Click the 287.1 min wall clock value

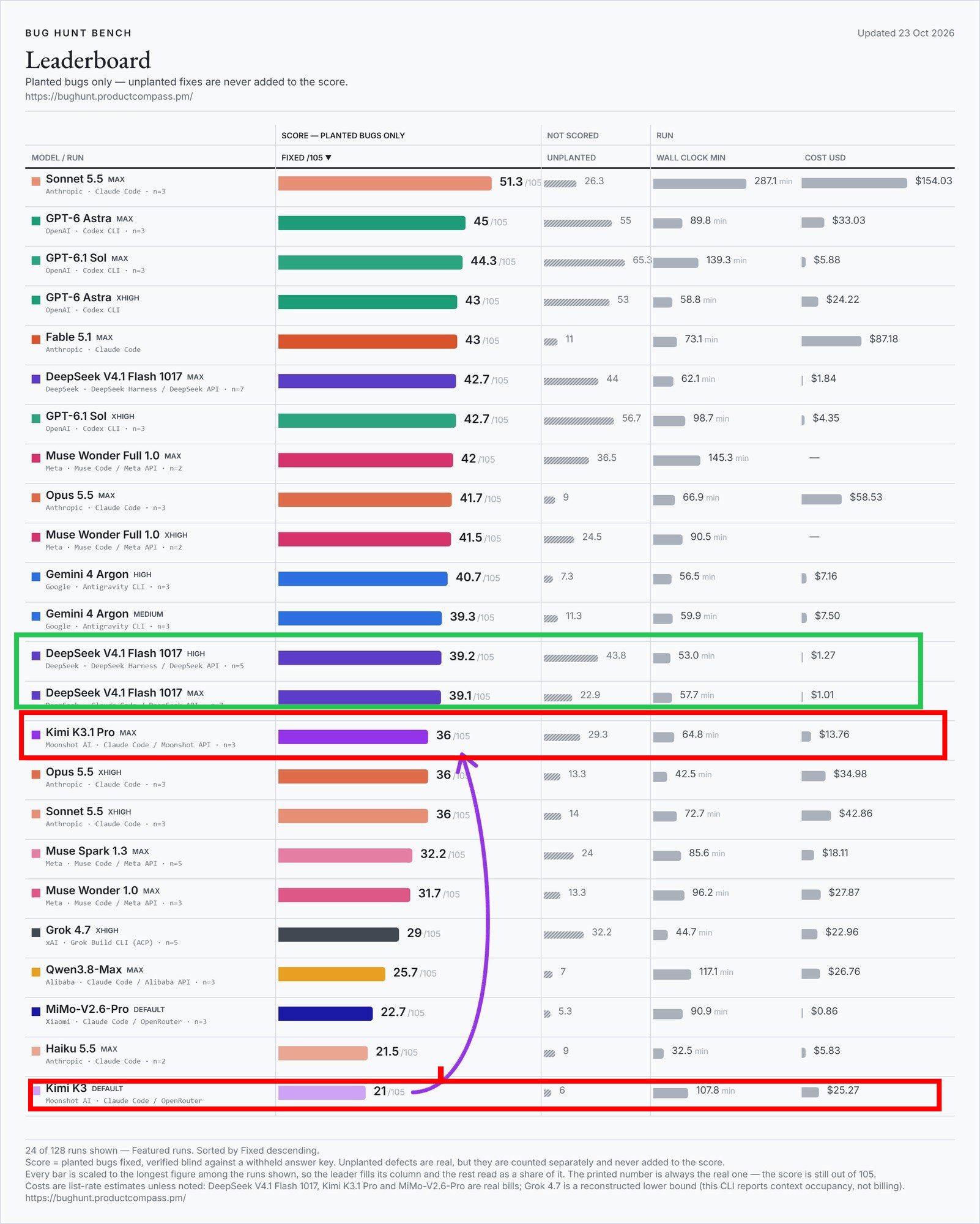(773, 181)
